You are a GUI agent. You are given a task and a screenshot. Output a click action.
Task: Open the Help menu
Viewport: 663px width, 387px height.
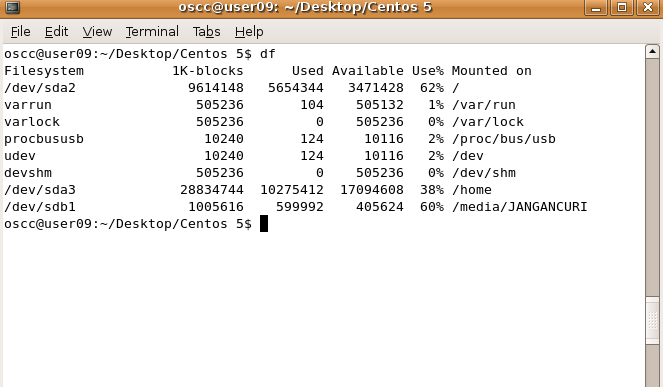point(249,32)
